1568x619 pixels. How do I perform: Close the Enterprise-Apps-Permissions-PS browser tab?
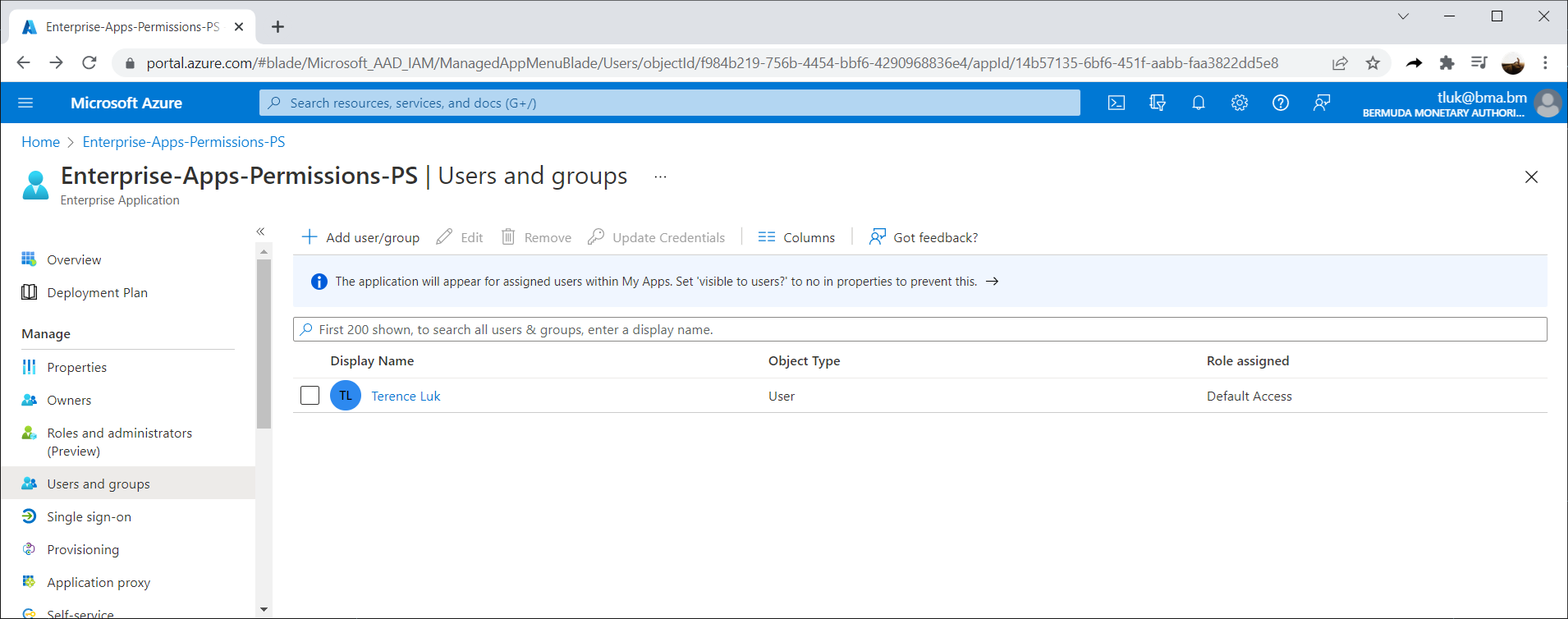click(239, 27)
